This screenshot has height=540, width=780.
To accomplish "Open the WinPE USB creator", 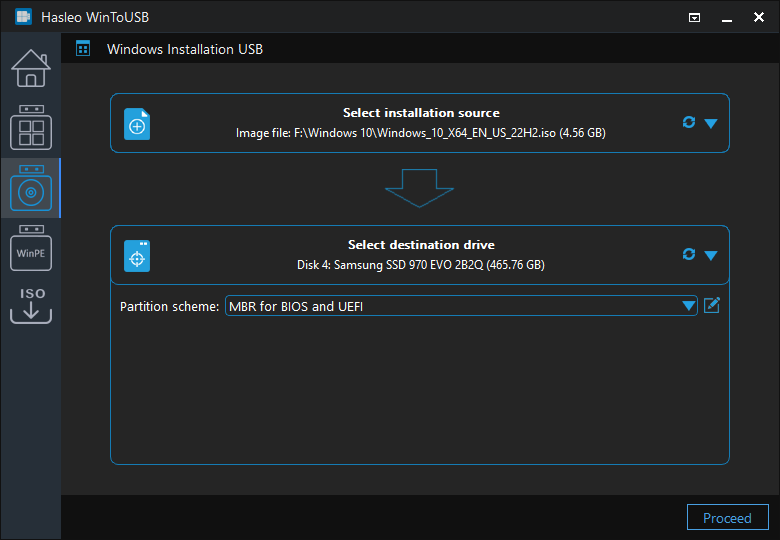I will coord(31,248).
